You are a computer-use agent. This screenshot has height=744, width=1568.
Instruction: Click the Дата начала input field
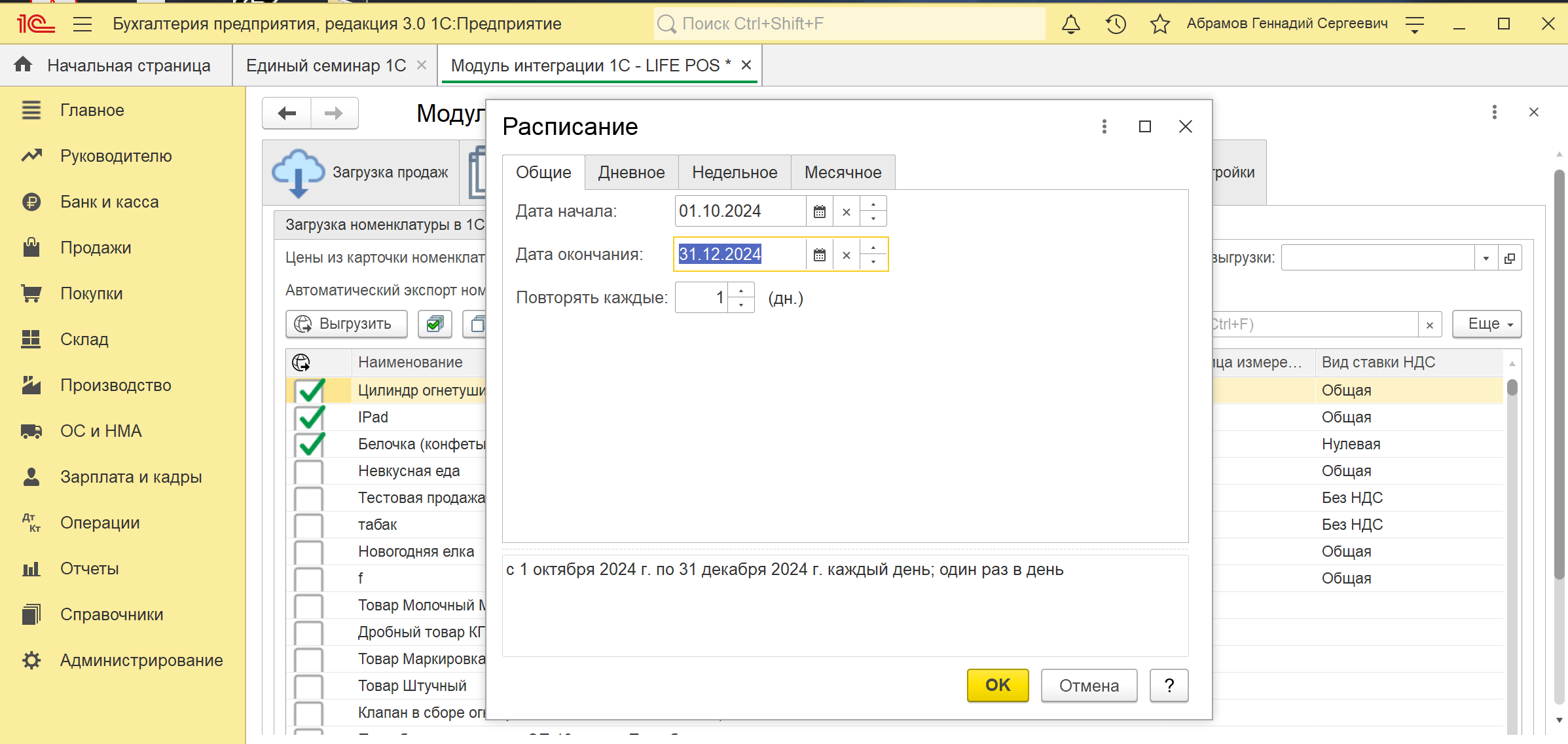[740, 212]
